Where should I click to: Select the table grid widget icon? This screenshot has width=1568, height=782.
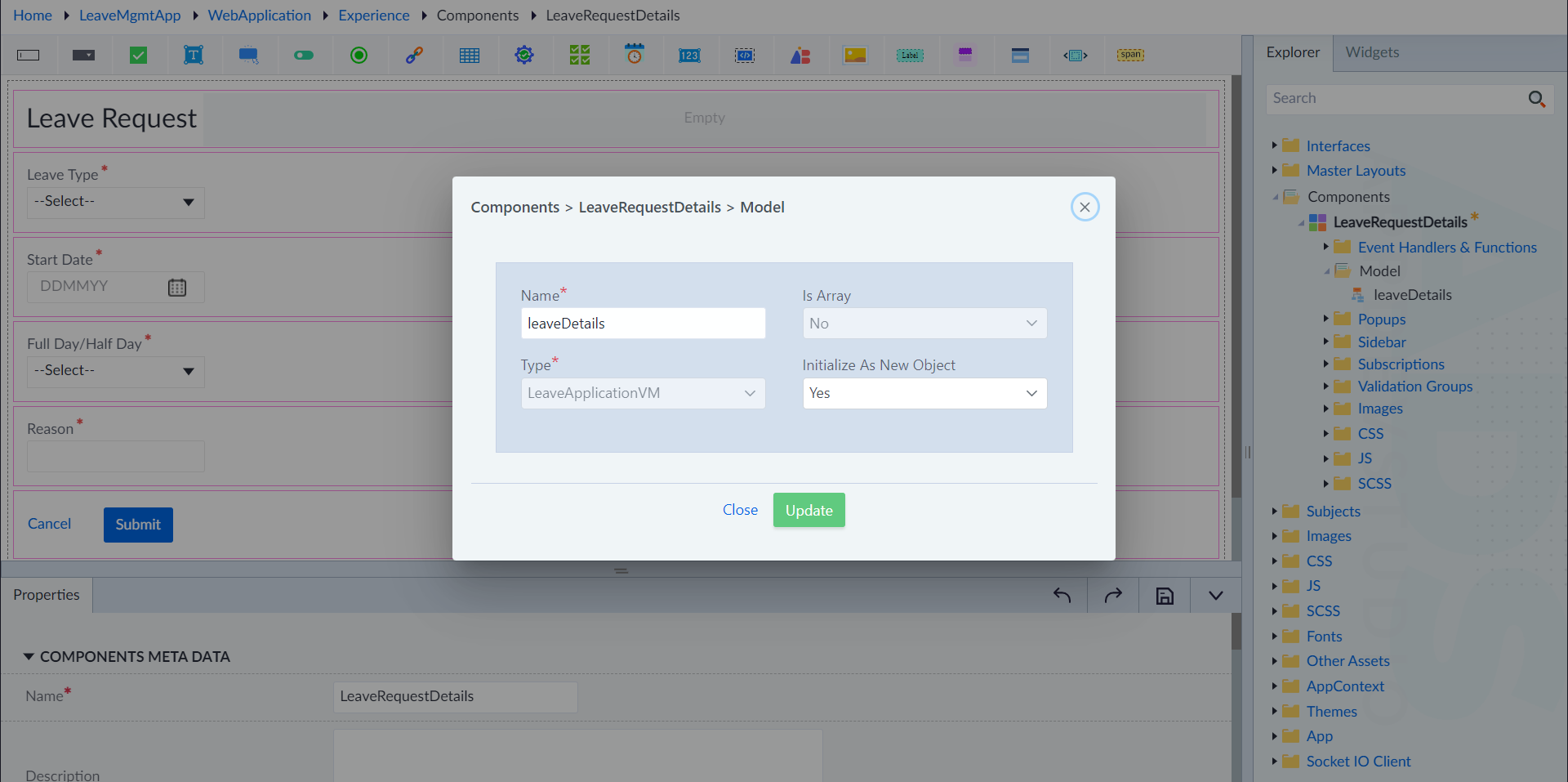[470, 56]
